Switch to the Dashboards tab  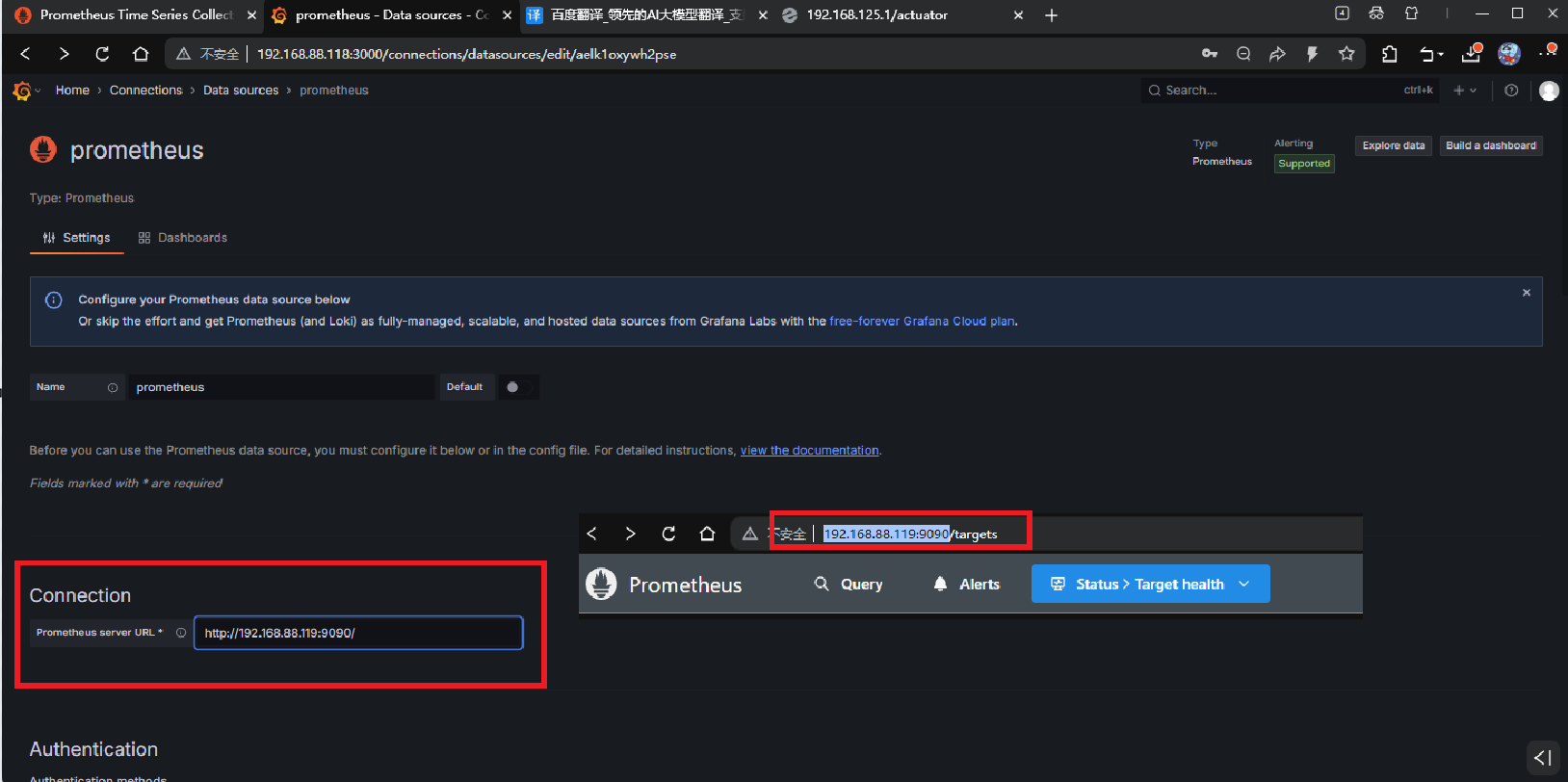(183, 238)
